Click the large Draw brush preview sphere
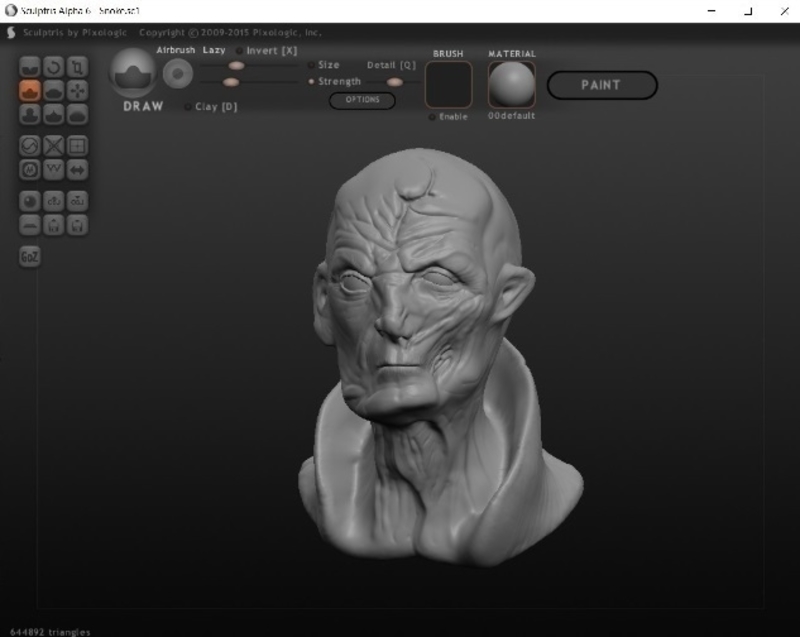The image size is (800, 637). coord(132,72)
